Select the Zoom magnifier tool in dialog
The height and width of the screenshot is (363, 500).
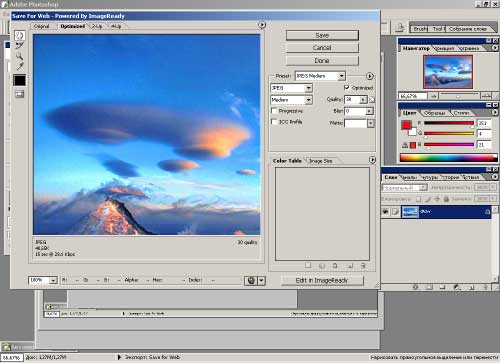(20, 56)
